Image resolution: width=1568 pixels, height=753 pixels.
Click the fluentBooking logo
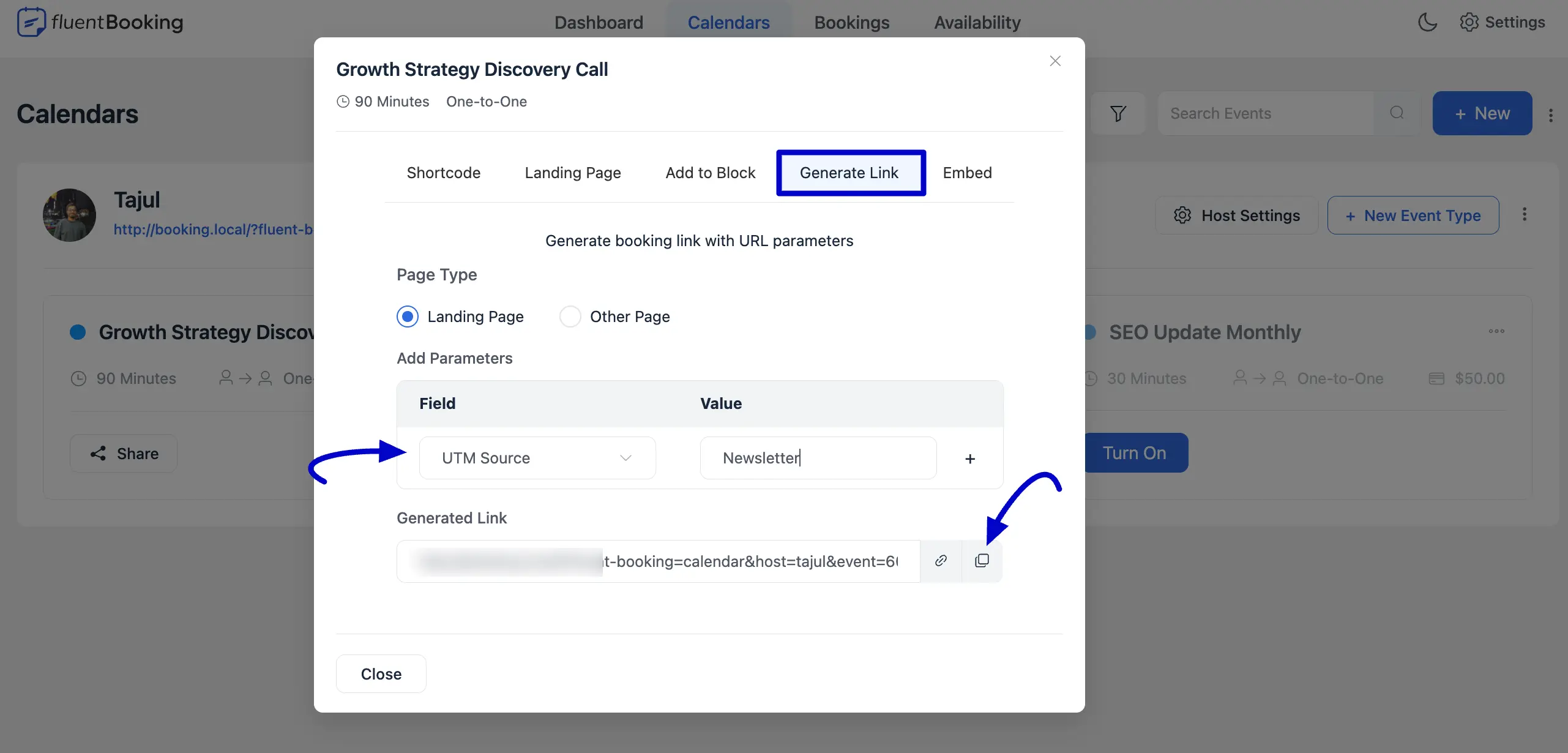click(x=100, y=23)
